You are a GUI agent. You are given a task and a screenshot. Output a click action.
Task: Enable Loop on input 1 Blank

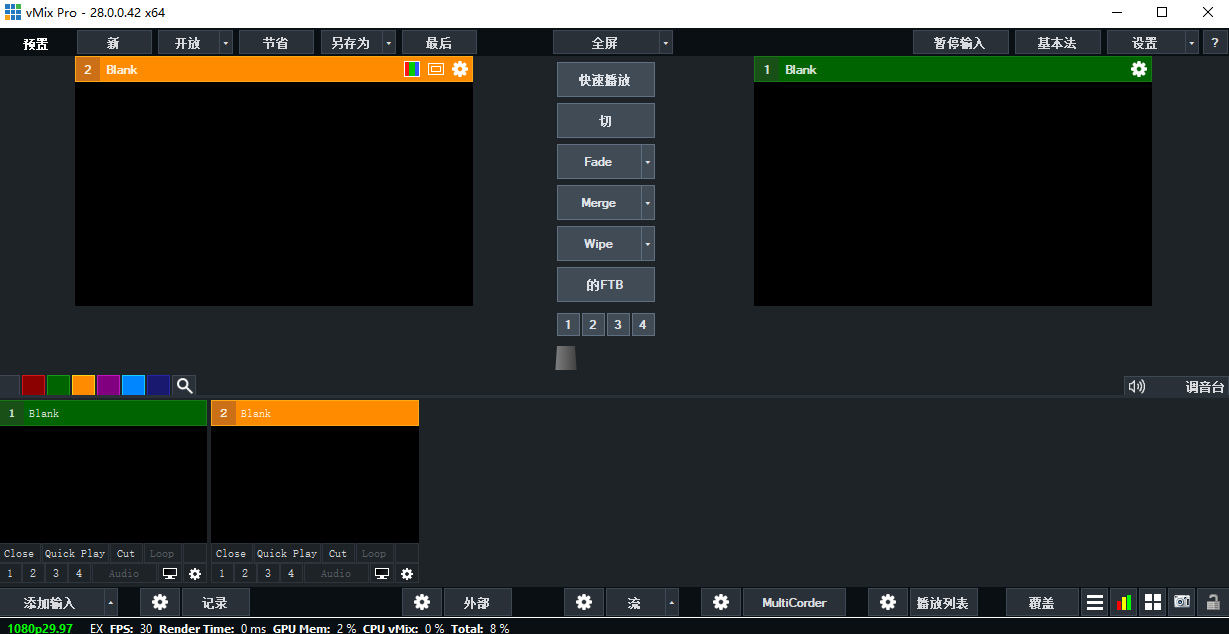pyautogui.click(x=162, y=553)
